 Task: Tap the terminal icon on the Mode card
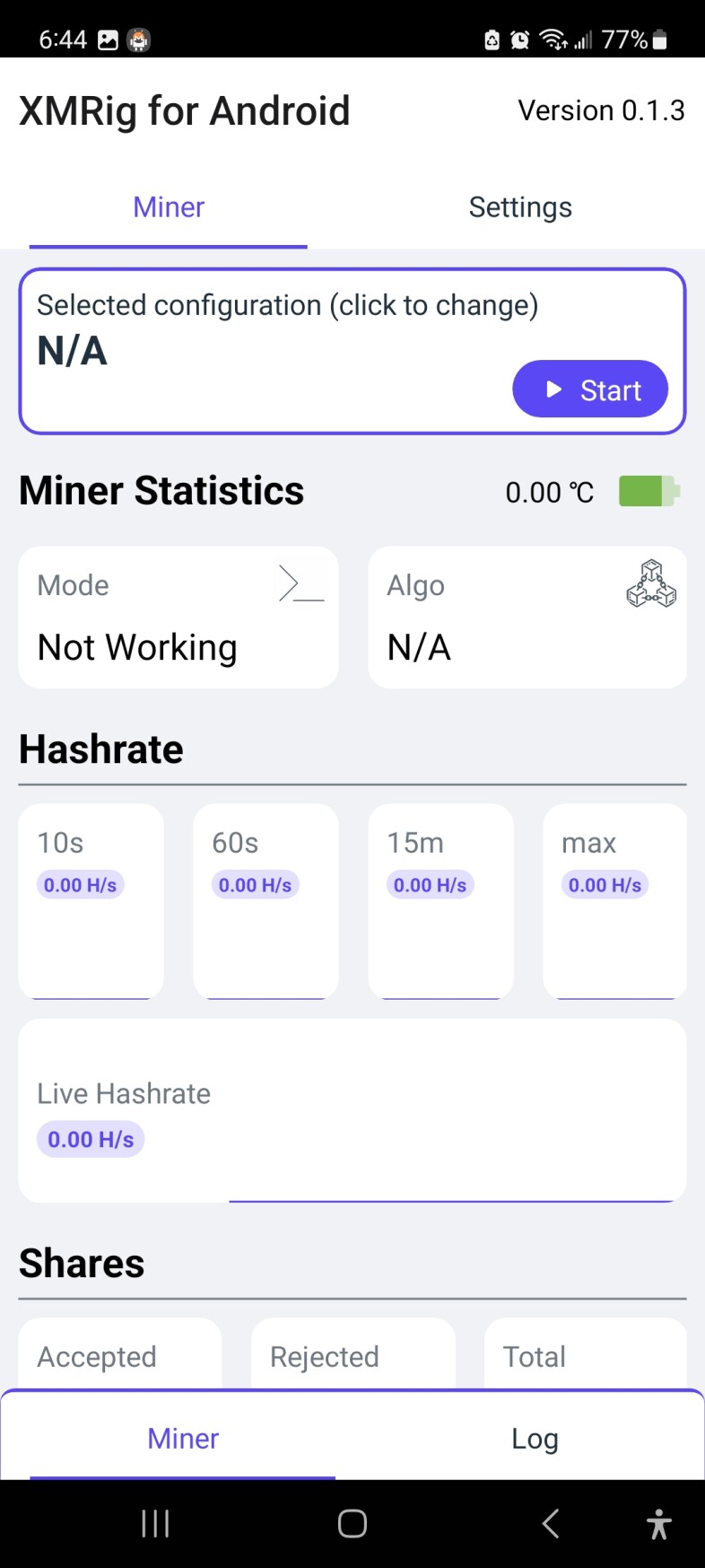(301, 584)
